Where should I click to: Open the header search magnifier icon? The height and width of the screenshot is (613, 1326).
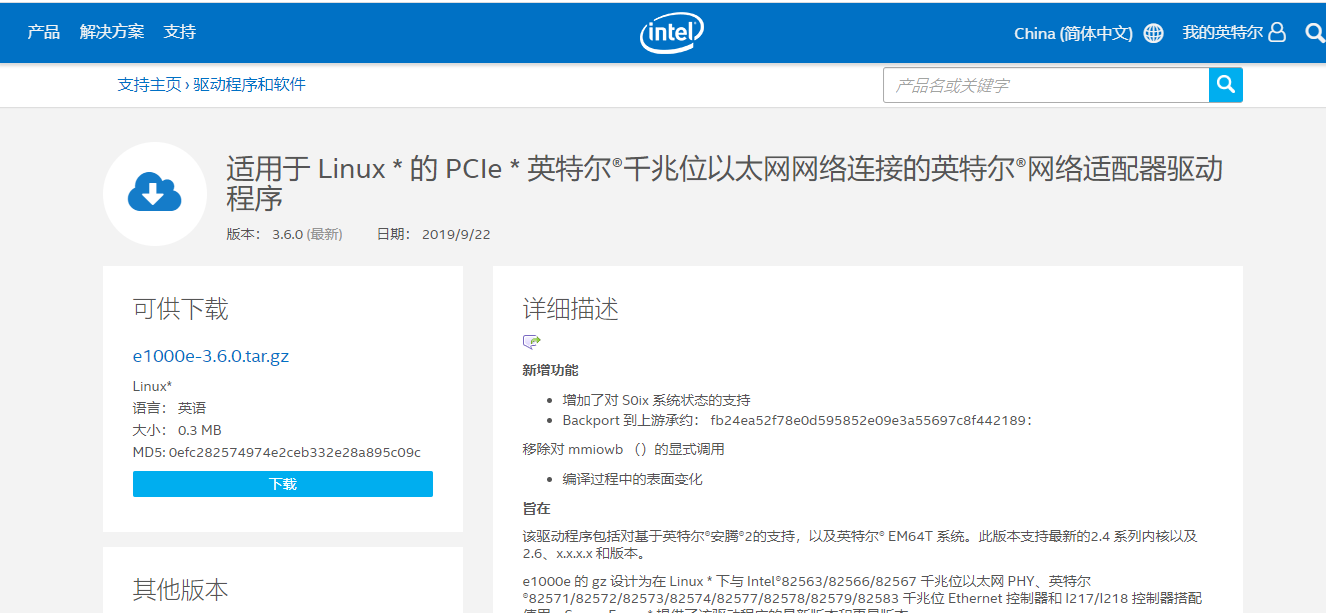tap(1315, 33)
